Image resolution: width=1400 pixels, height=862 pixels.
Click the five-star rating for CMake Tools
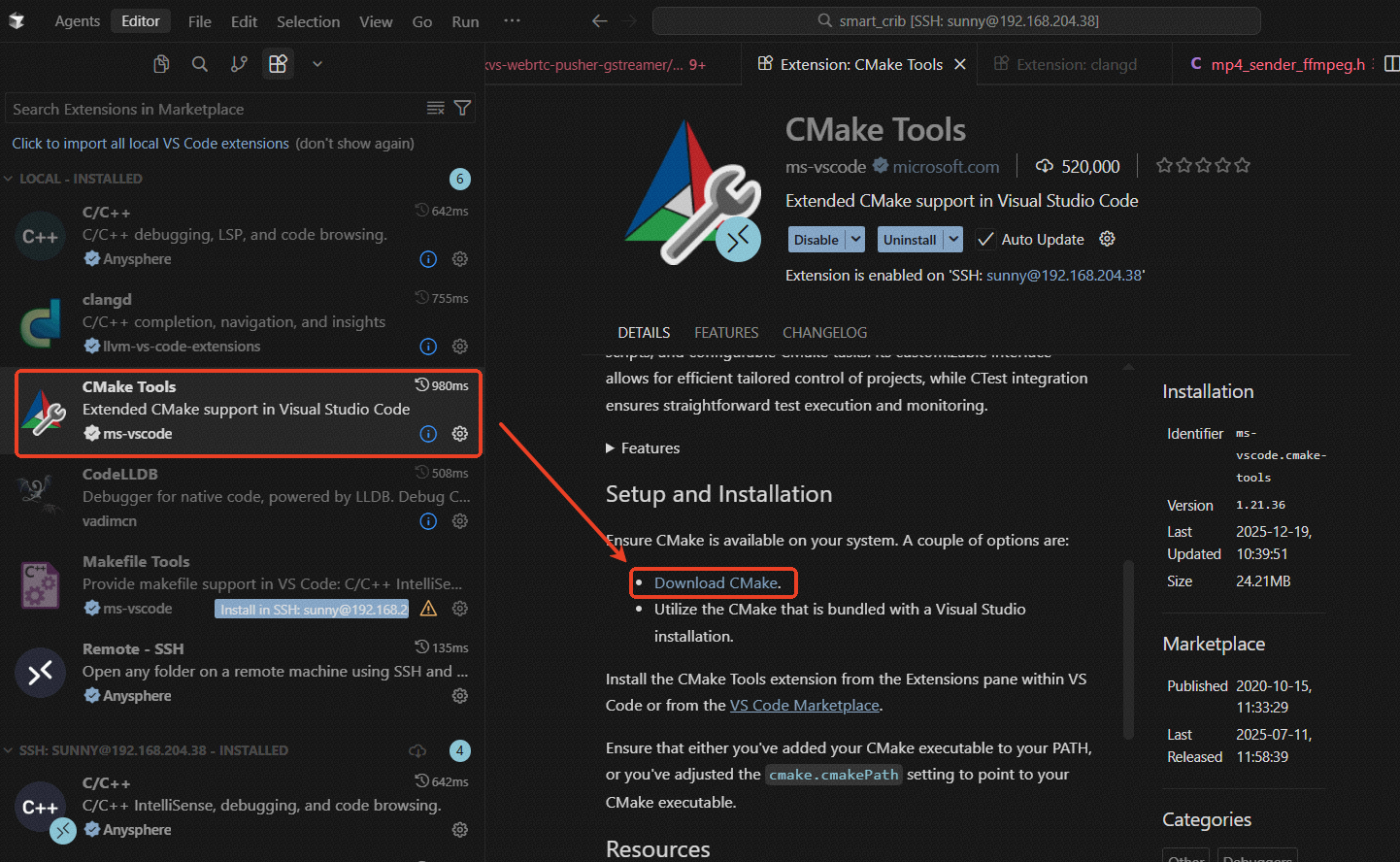point(1203,166)
